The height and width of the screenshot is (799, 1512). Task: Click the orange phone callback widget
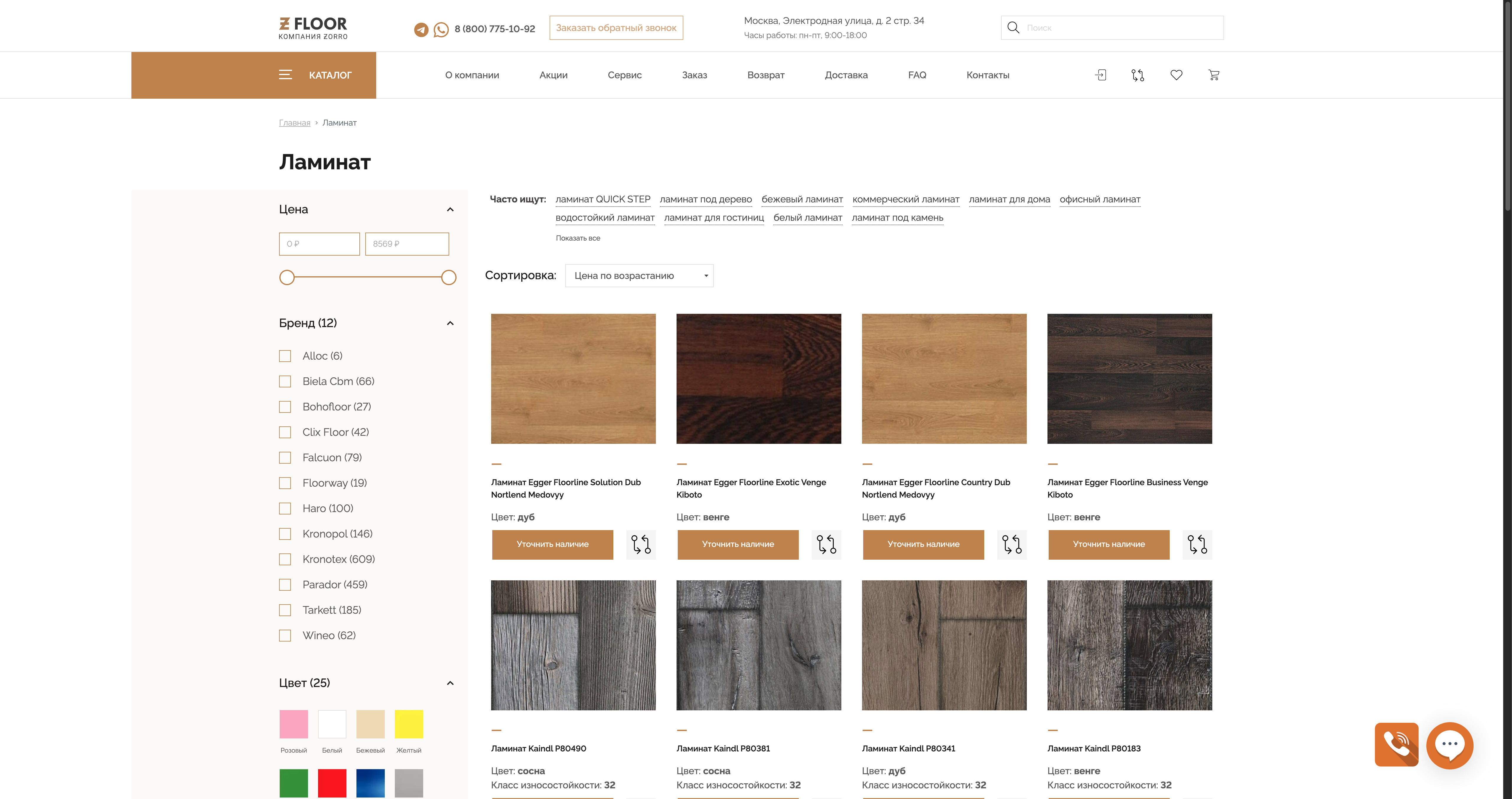pyautogui.click(x=1397, y=744)
